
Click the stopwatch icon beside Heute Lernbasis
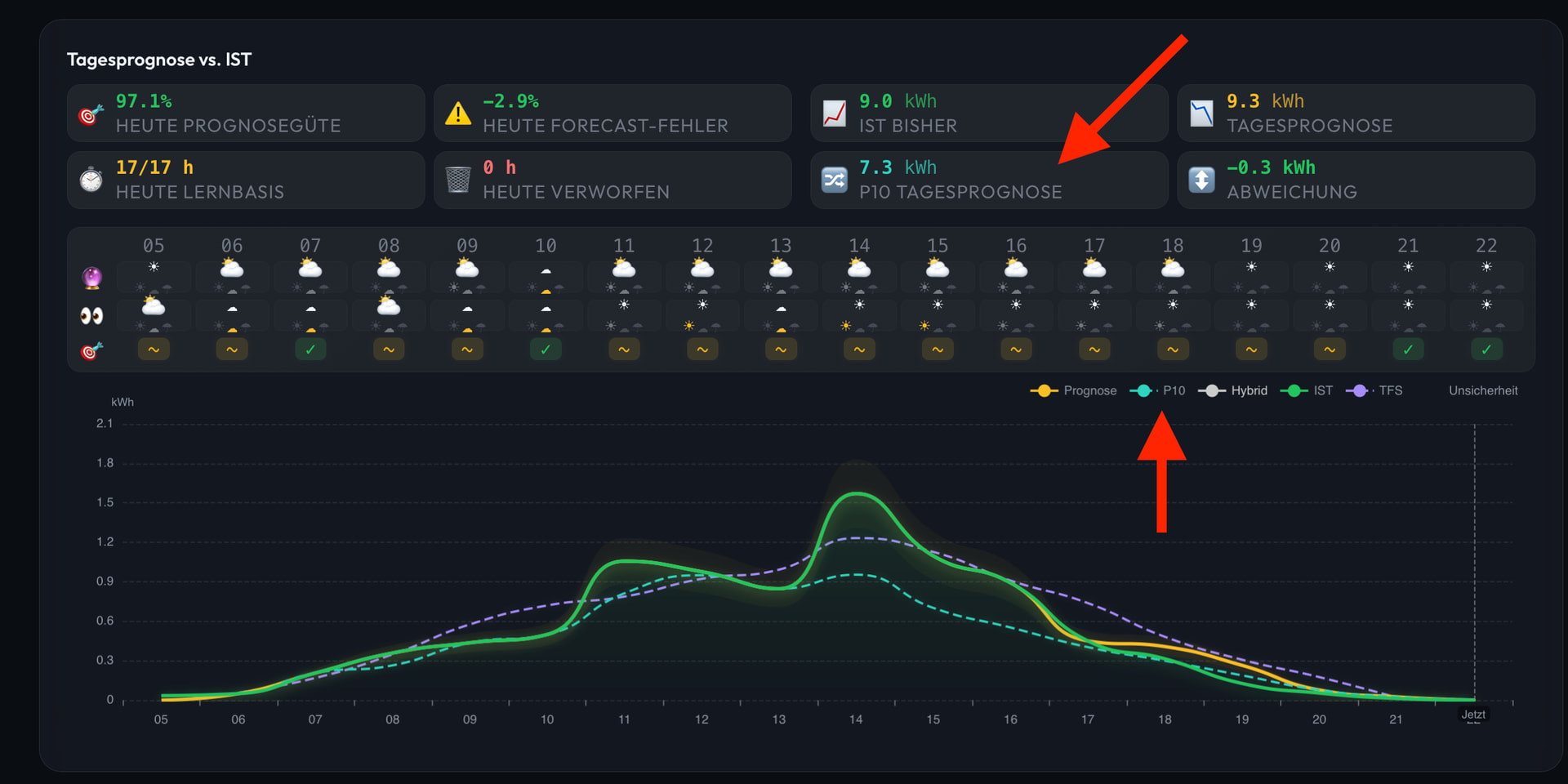coord(91,180)
